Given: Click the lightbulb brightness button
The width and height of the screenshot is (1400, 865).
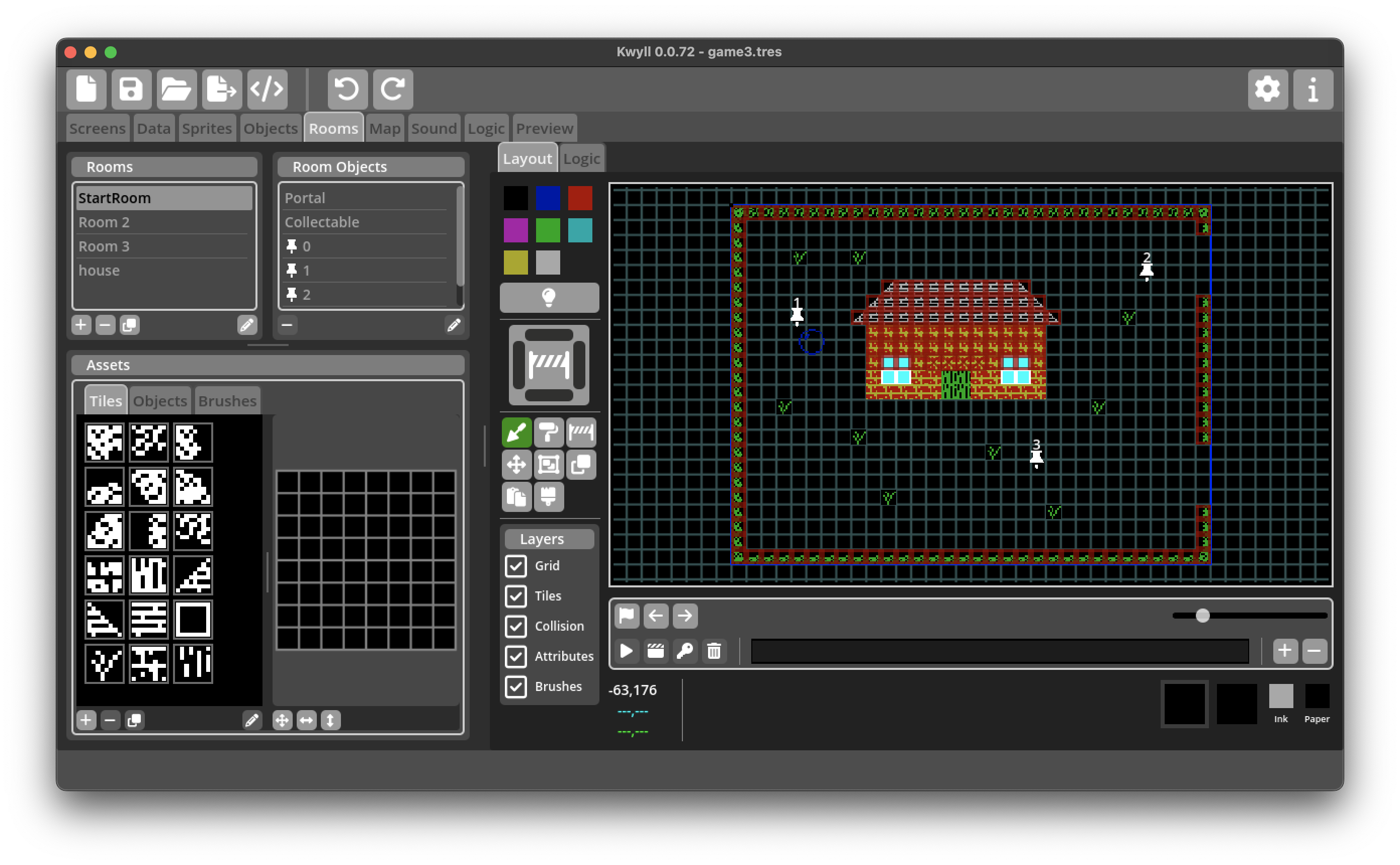Looking at the screenshot, I should pyautogui.click(x=549, y=297).
